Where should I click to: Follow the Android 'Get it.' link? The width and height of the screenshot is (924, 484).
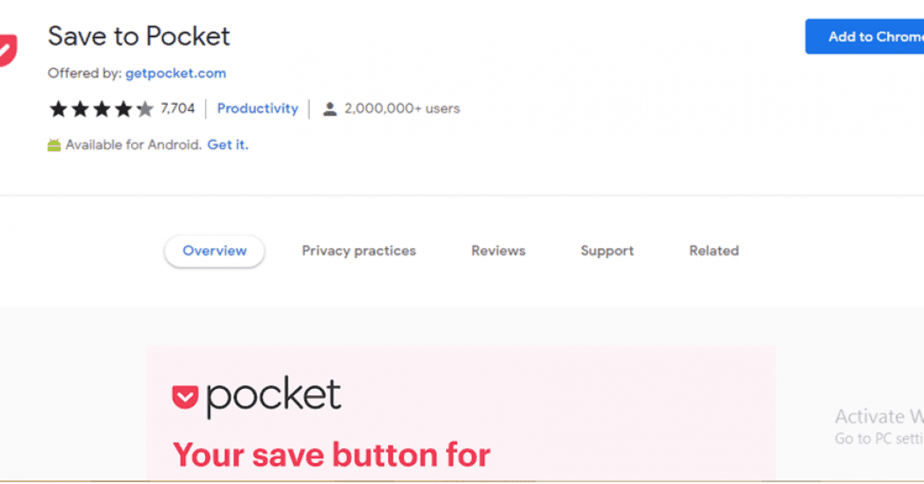(x=228, y=145)
